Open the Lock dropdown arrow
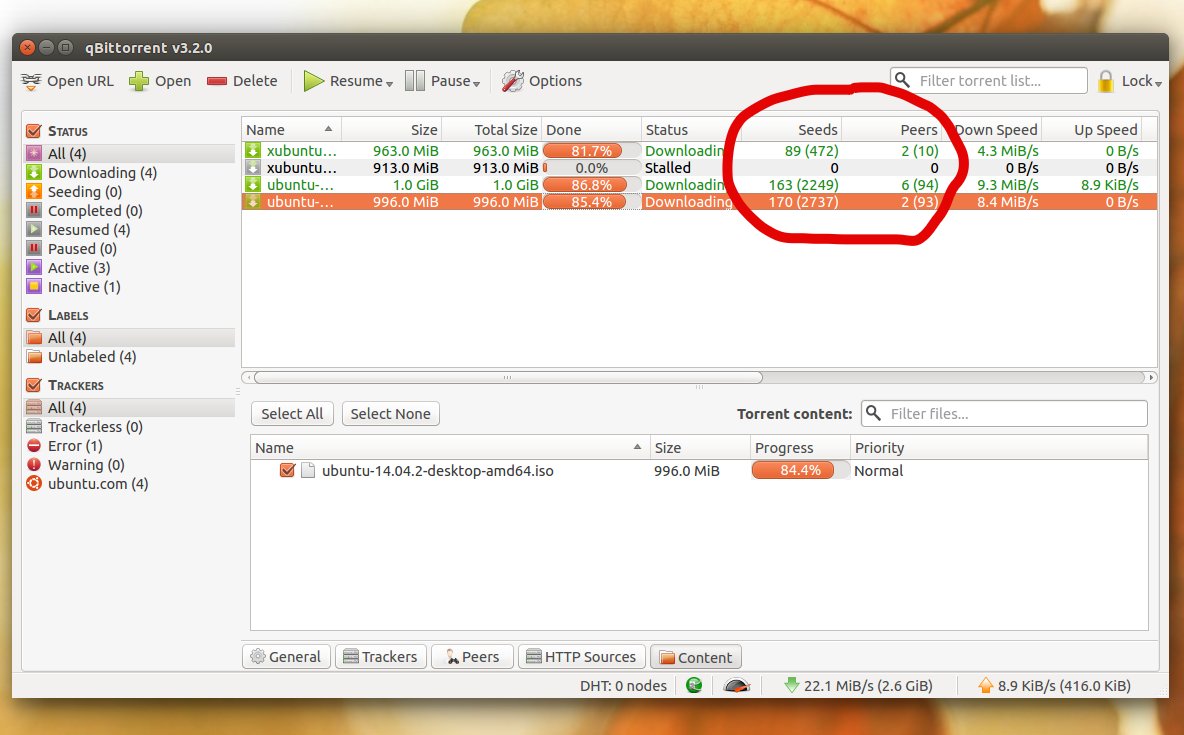This screenshot has width=1184, height=735. pos(1158,83)
